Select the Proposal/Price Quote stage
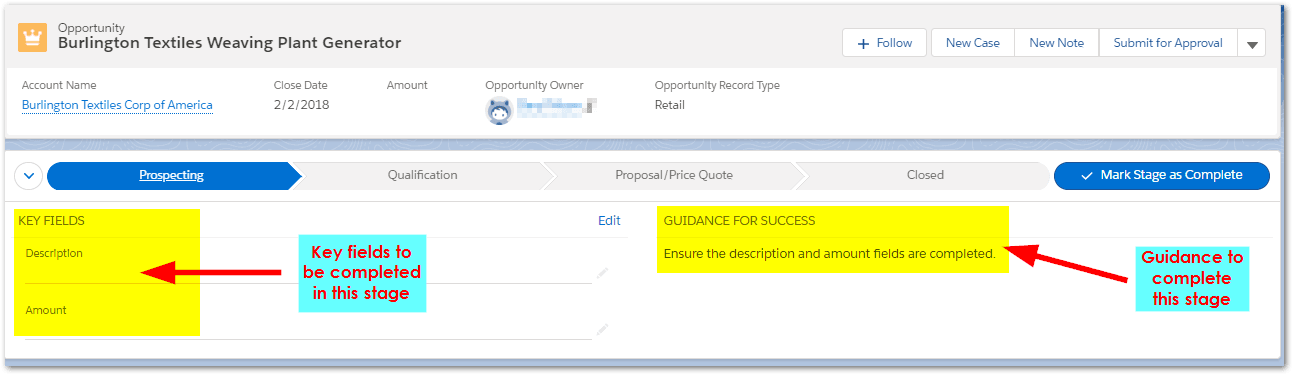Viewport: 1293px width, 375px height. [x=674, y=175]
